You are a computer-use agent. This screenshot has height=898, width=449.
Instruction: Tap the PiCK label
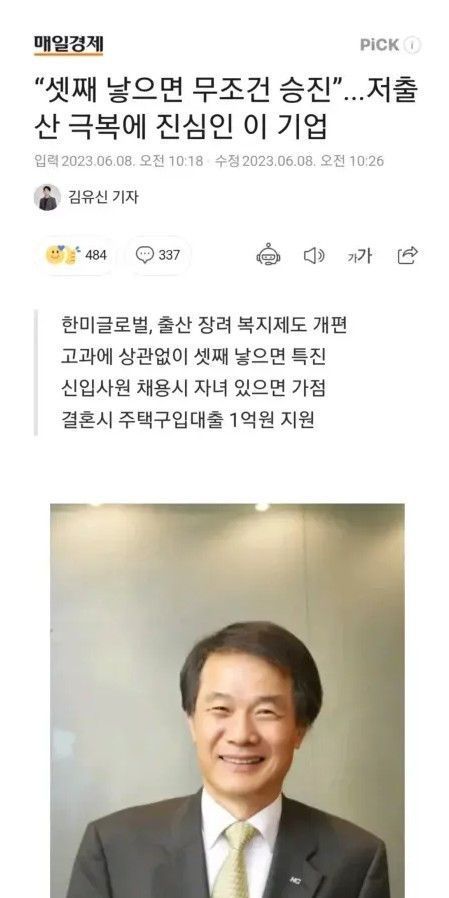pyautogui.click(x=379, y=45)
